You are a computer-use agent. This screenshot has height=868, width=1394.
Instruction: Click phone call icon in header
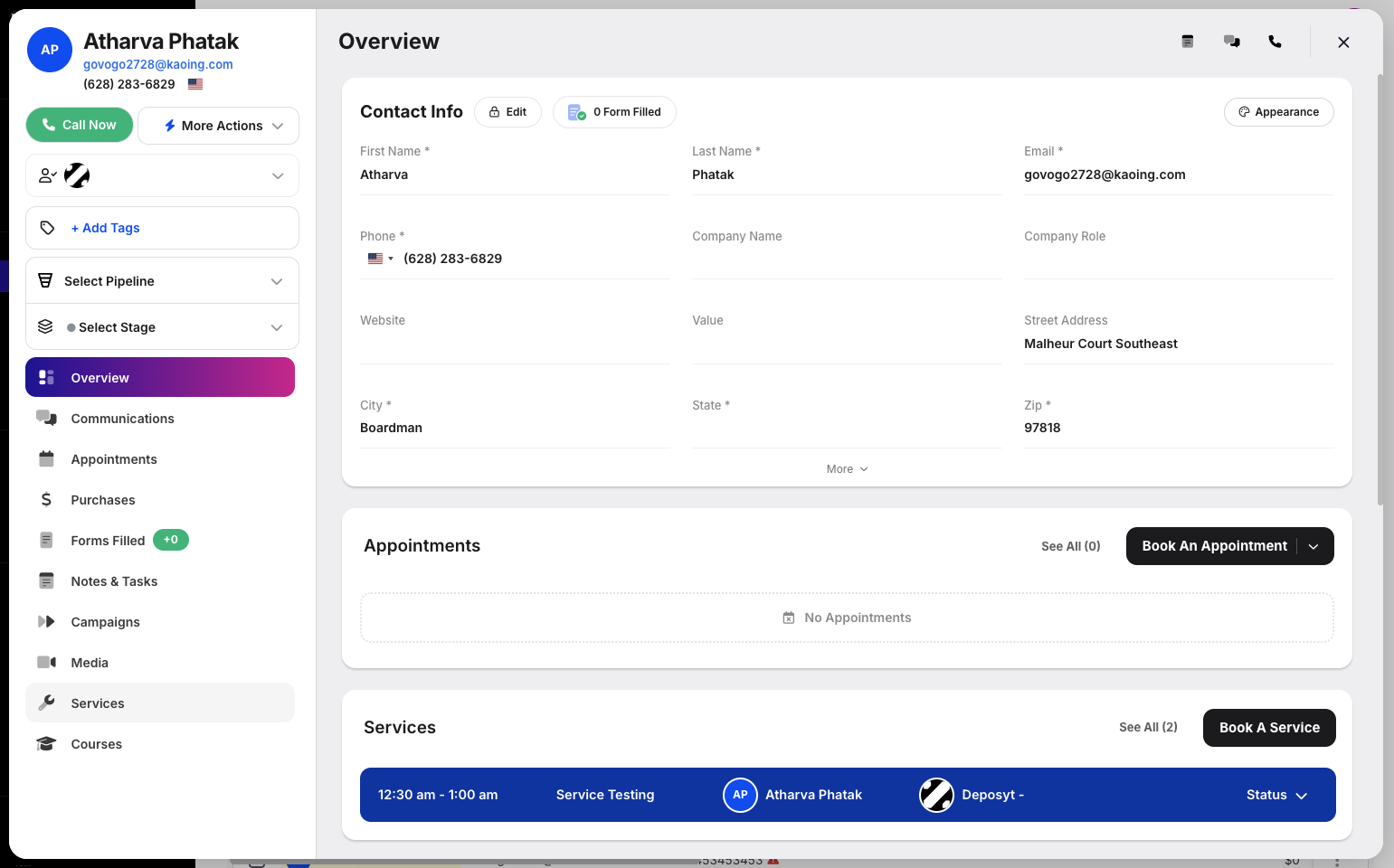pyautogui.click(x=1275, y=42)
